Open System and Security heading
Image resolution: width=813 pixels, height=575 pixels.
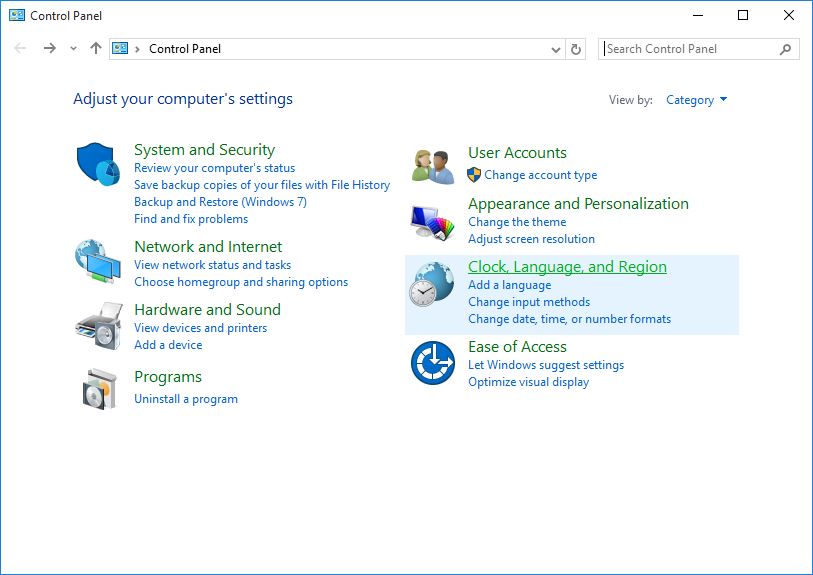(x=204, y=150)
